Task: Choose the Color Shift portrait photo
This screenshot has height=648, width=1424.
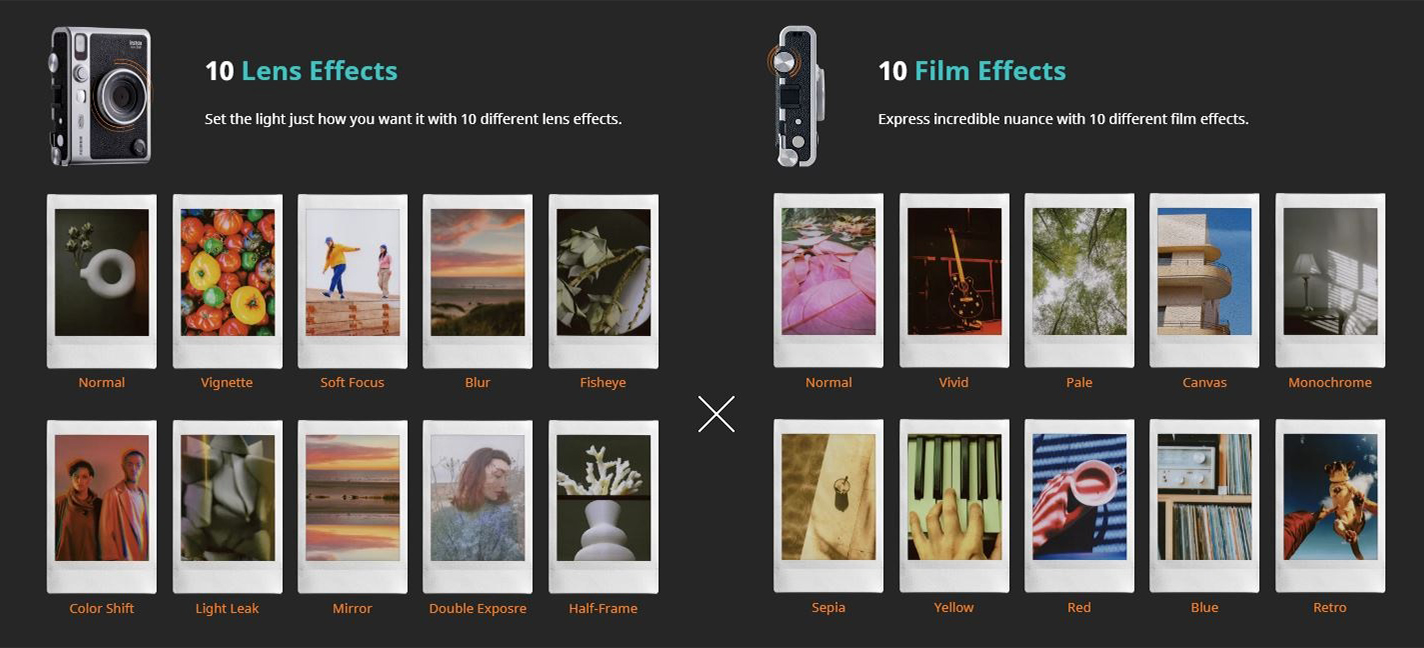Action: (102, 507)
